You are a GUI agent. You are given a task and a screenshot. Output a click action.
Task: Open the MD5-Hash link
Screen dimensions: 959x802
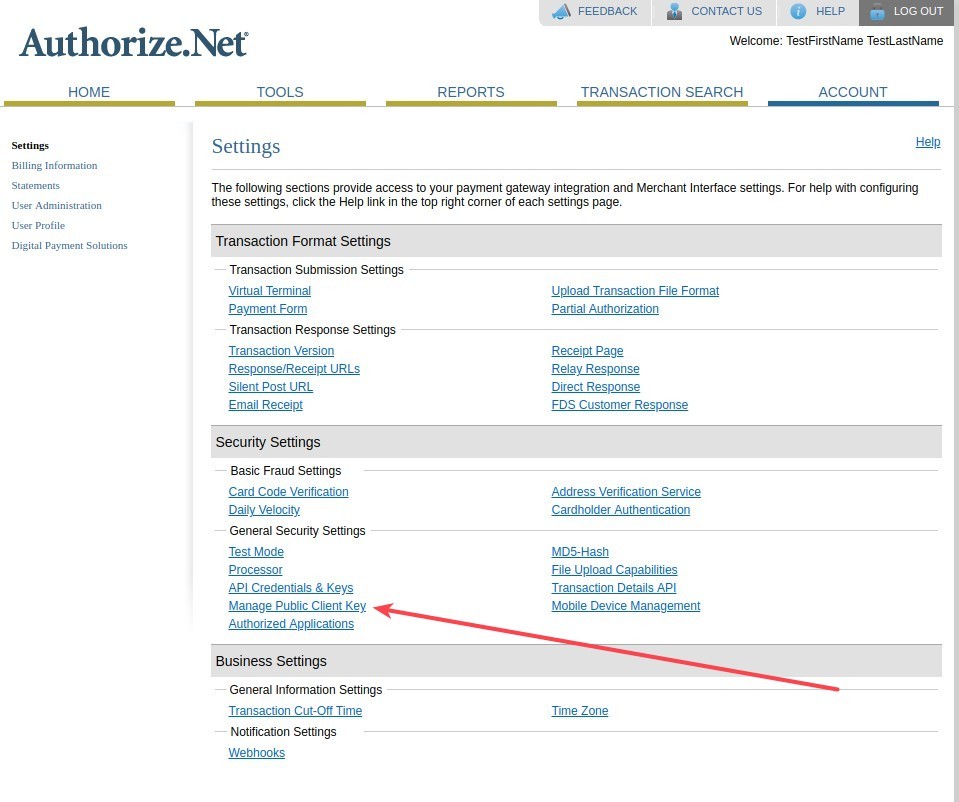tap(580, 552)
